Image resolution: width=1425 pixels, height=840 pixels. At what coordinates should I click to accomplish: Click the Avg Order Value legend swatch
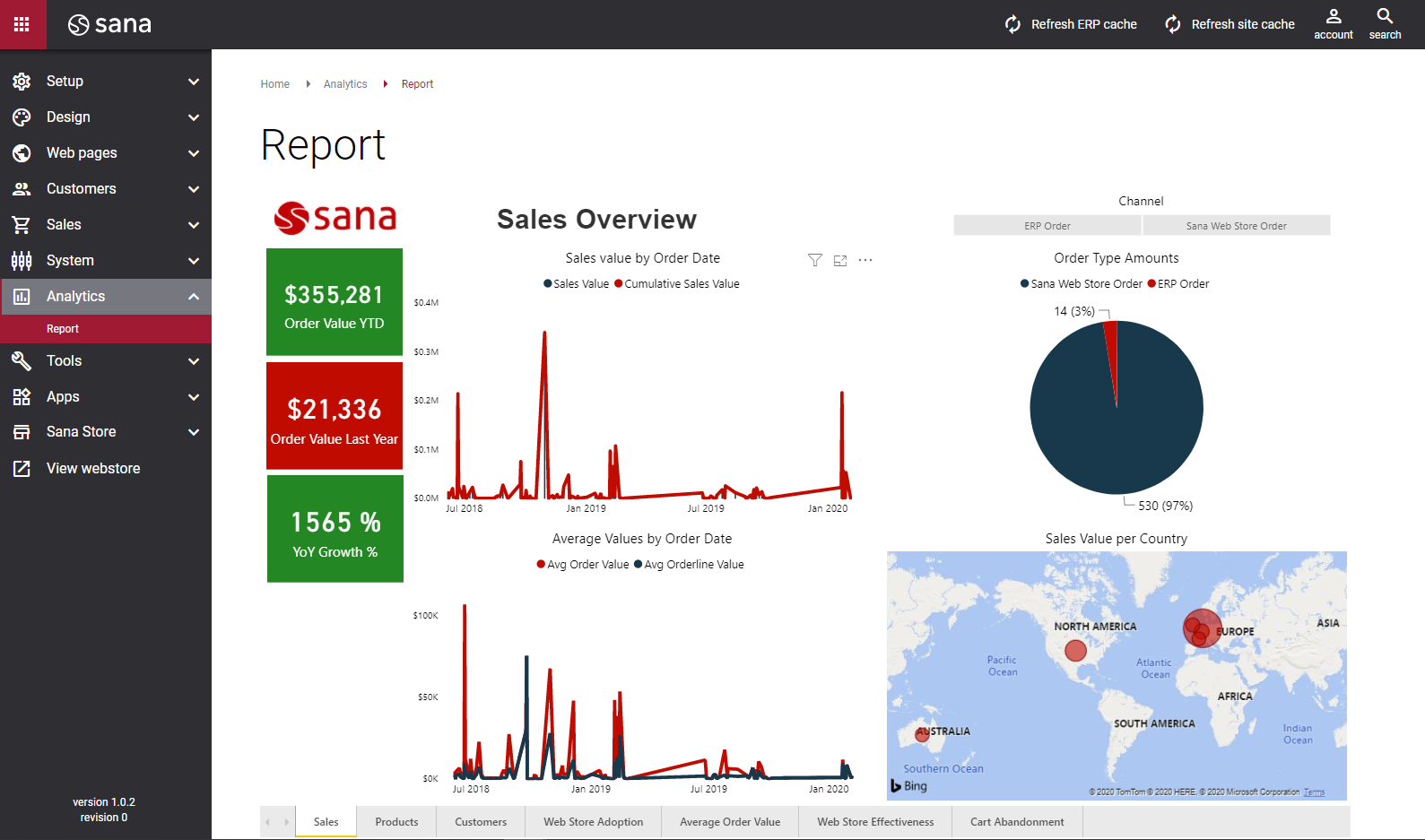(x=541, y=565)
